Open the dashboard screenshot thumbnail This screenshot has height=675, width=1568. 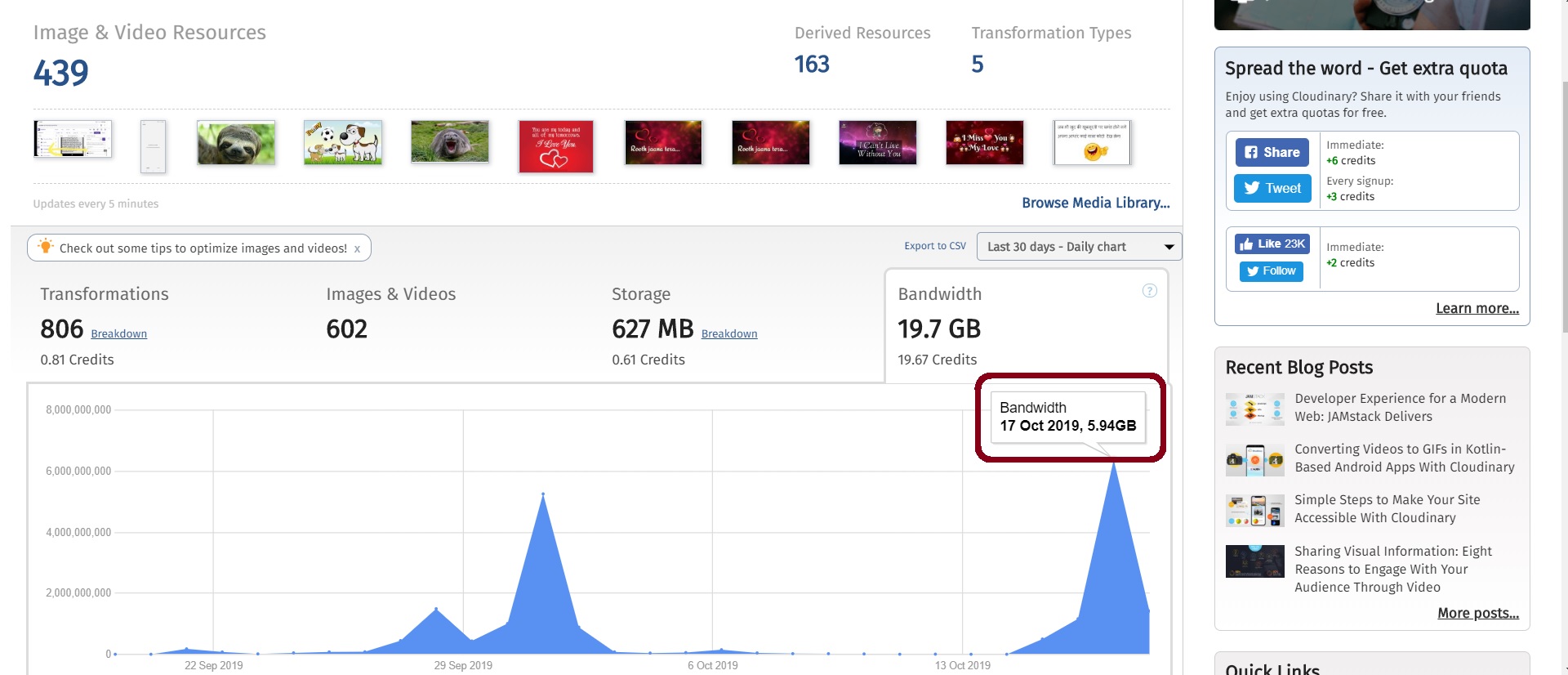pos(73,139)
